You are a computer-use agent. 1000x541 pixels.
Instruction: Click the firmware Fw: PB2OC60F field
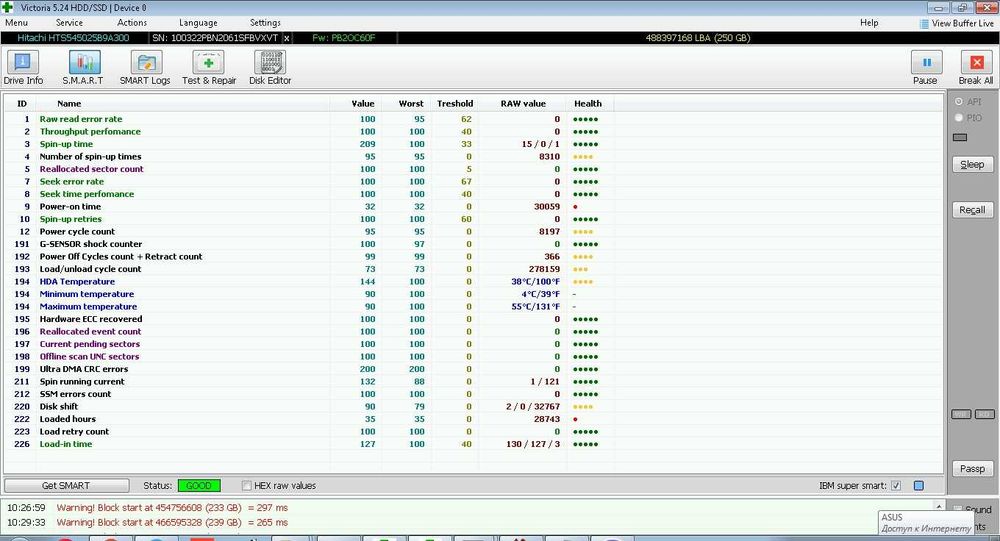[x=344, y=38]
